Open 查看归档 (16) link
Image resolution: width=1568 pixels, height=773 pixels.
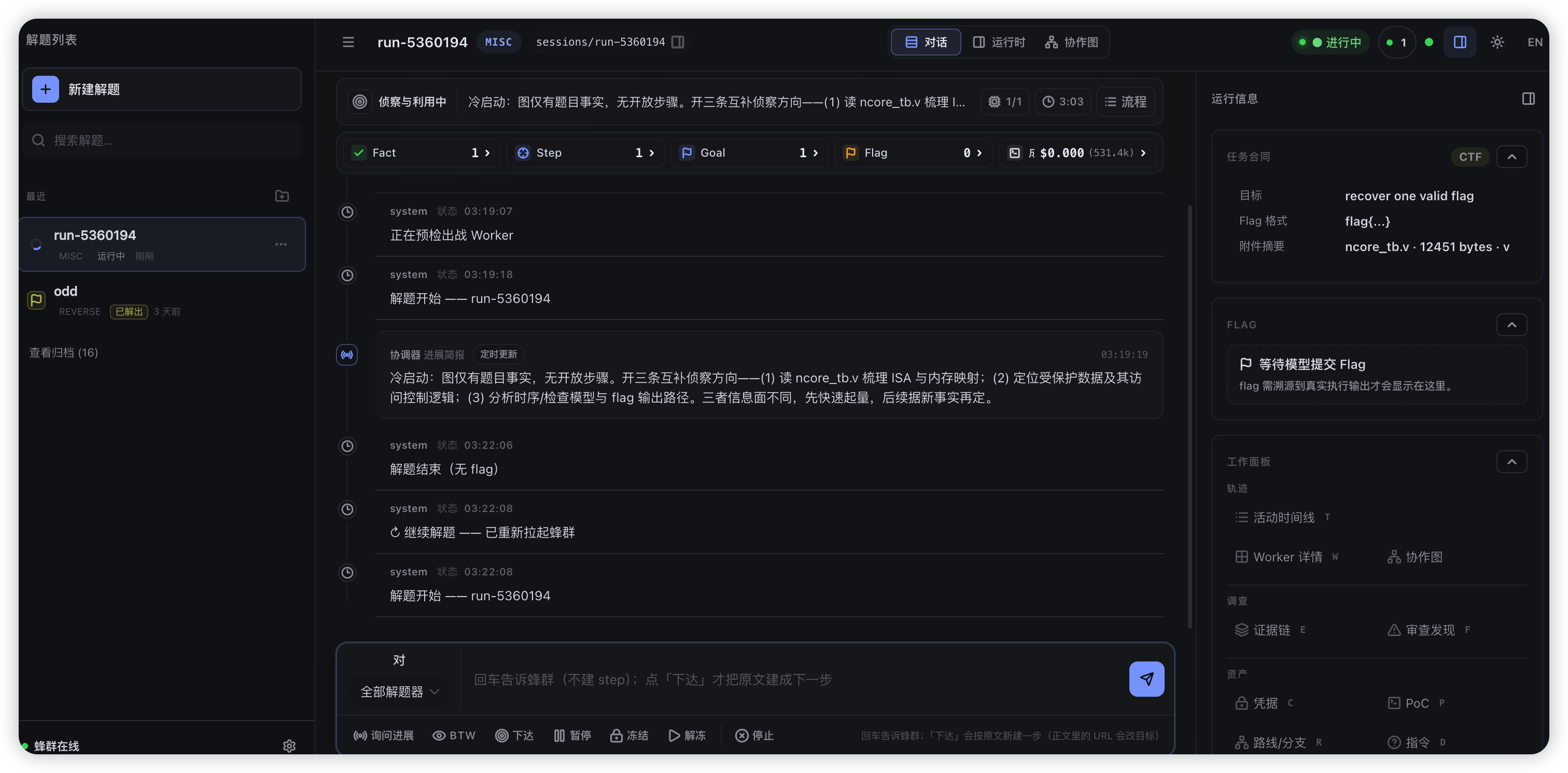pos(63,353)
